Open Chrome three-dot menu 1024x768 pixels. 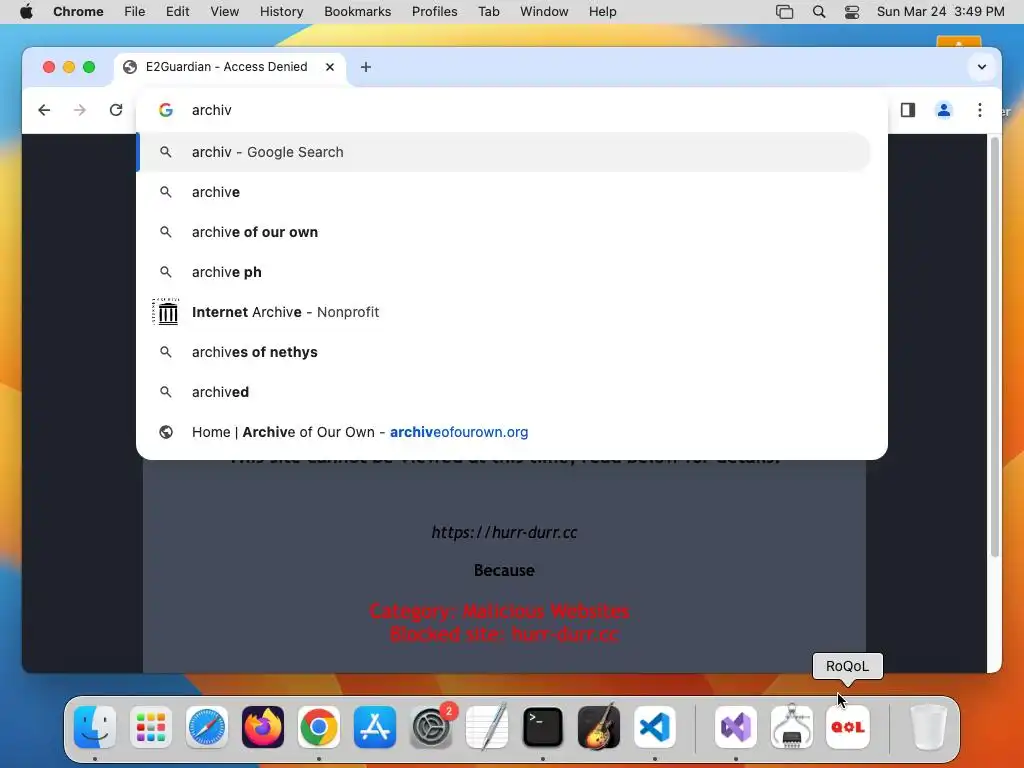(980, 110)
